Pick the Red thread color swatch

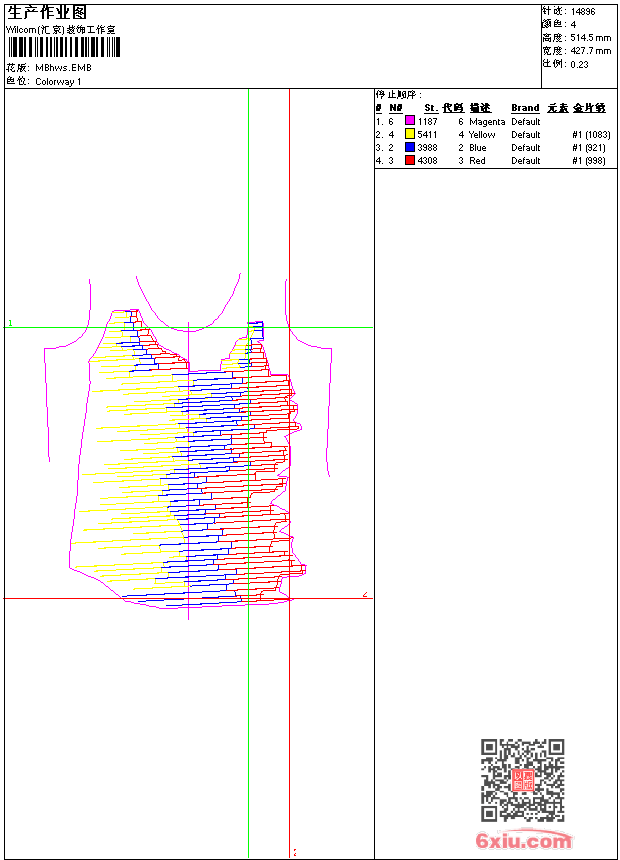tap(410, 160)
